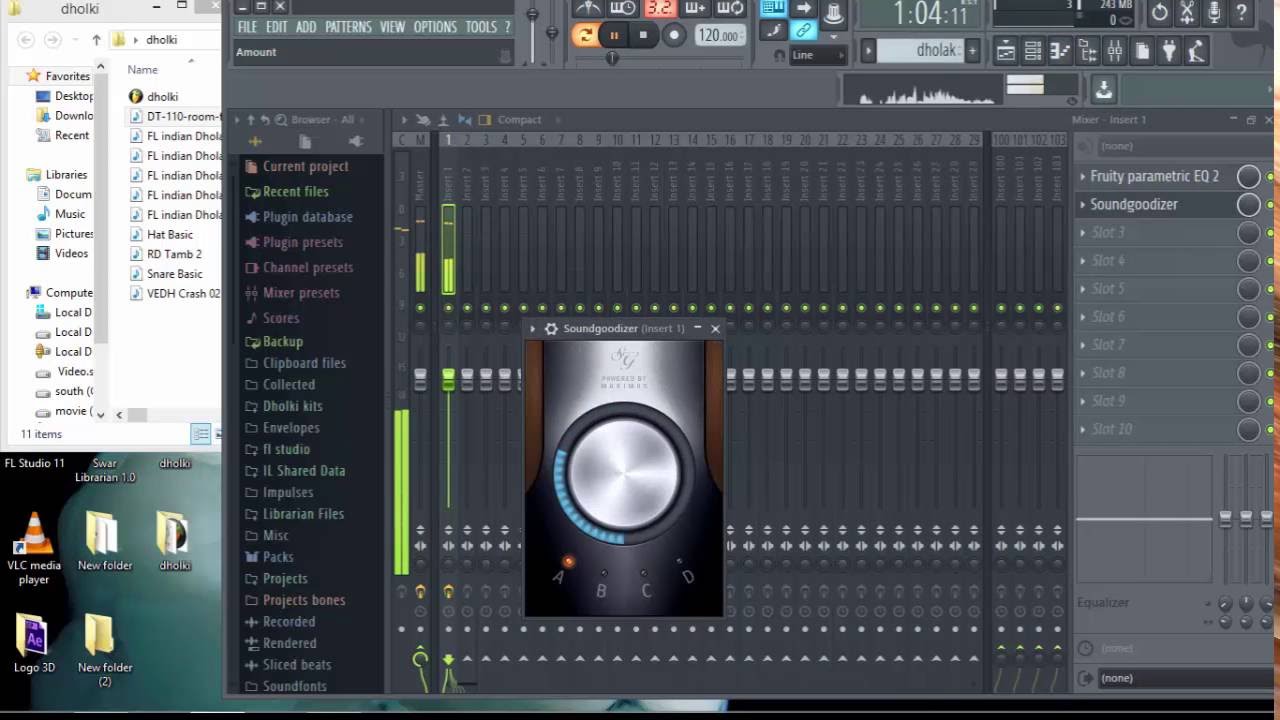1280x720 pixels.
Task: Mute Insert 1 track green LED
Action: 448,308
